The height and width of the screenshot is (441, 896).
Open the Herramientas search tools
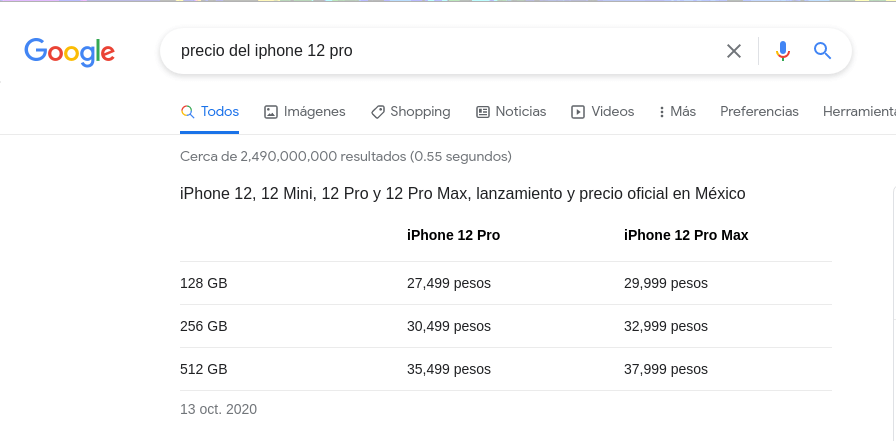pyautogui.click(x=858, y=112)
